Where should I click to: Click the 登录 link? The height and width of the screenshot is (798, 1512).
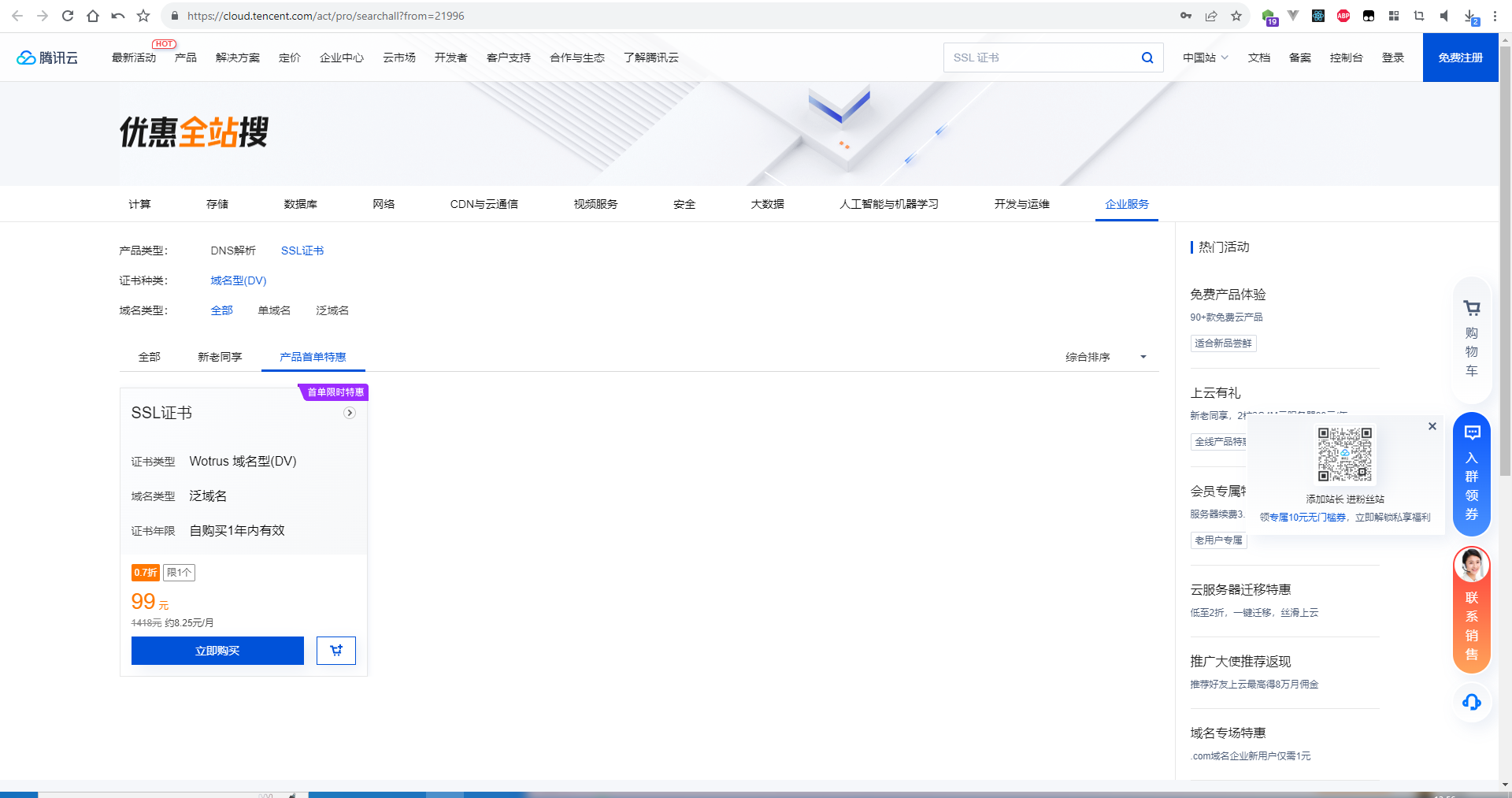pyautogui.click(x=1393, y=58)
